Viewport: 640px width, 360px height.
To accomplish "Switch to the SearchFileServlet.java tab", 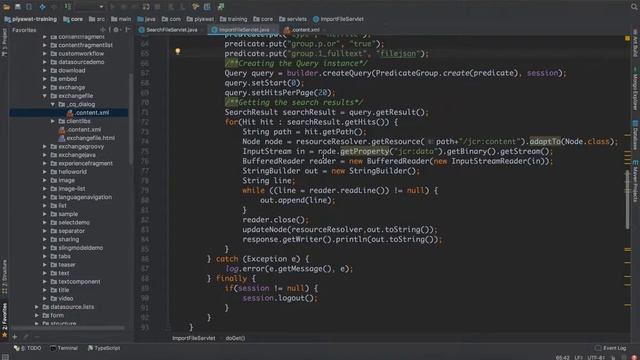I will click(x=168, y=30).
